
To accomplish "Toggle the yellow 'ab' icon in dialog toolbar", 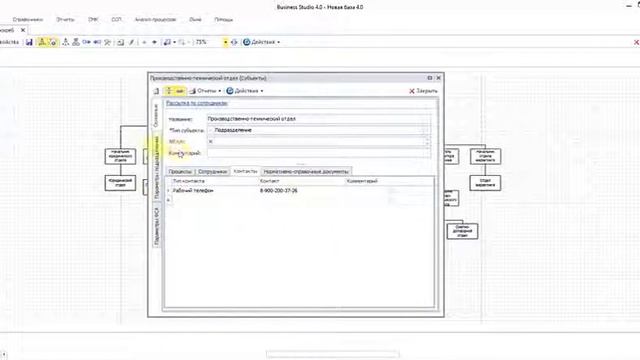I will 180,91.
